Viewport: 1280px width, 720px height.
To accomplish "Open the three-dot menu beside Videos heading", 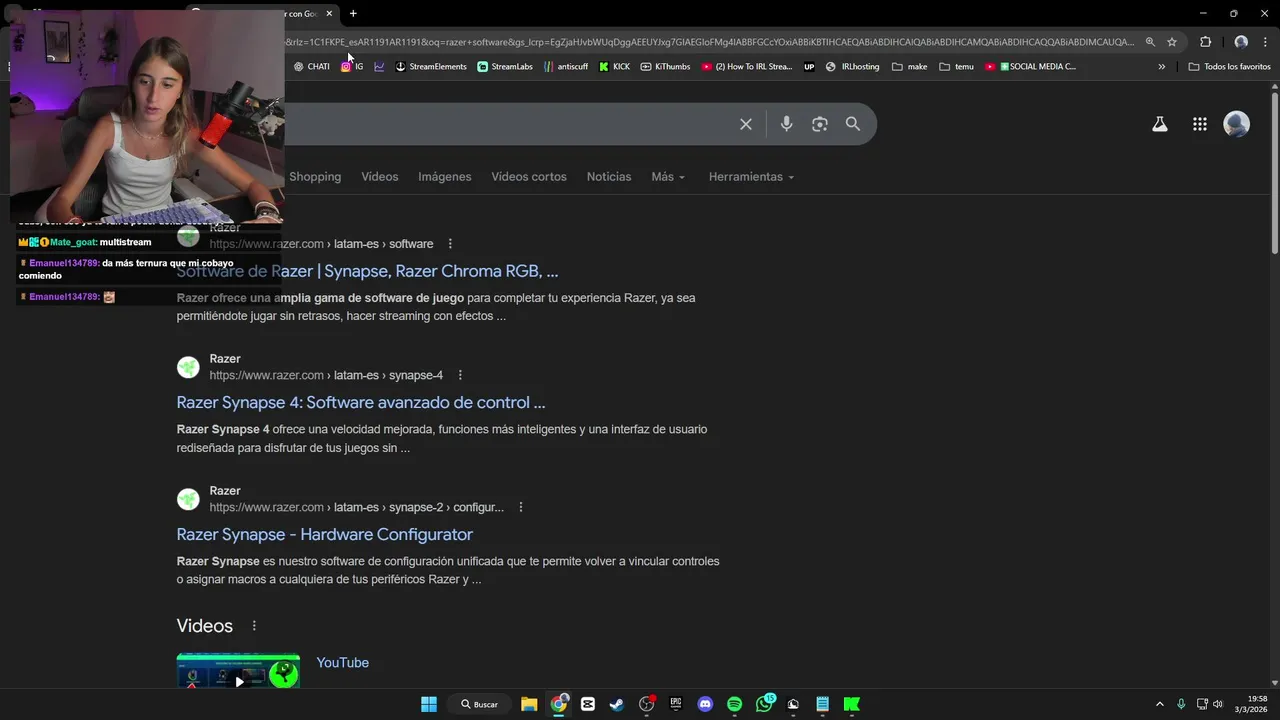I will pos(254,626).
